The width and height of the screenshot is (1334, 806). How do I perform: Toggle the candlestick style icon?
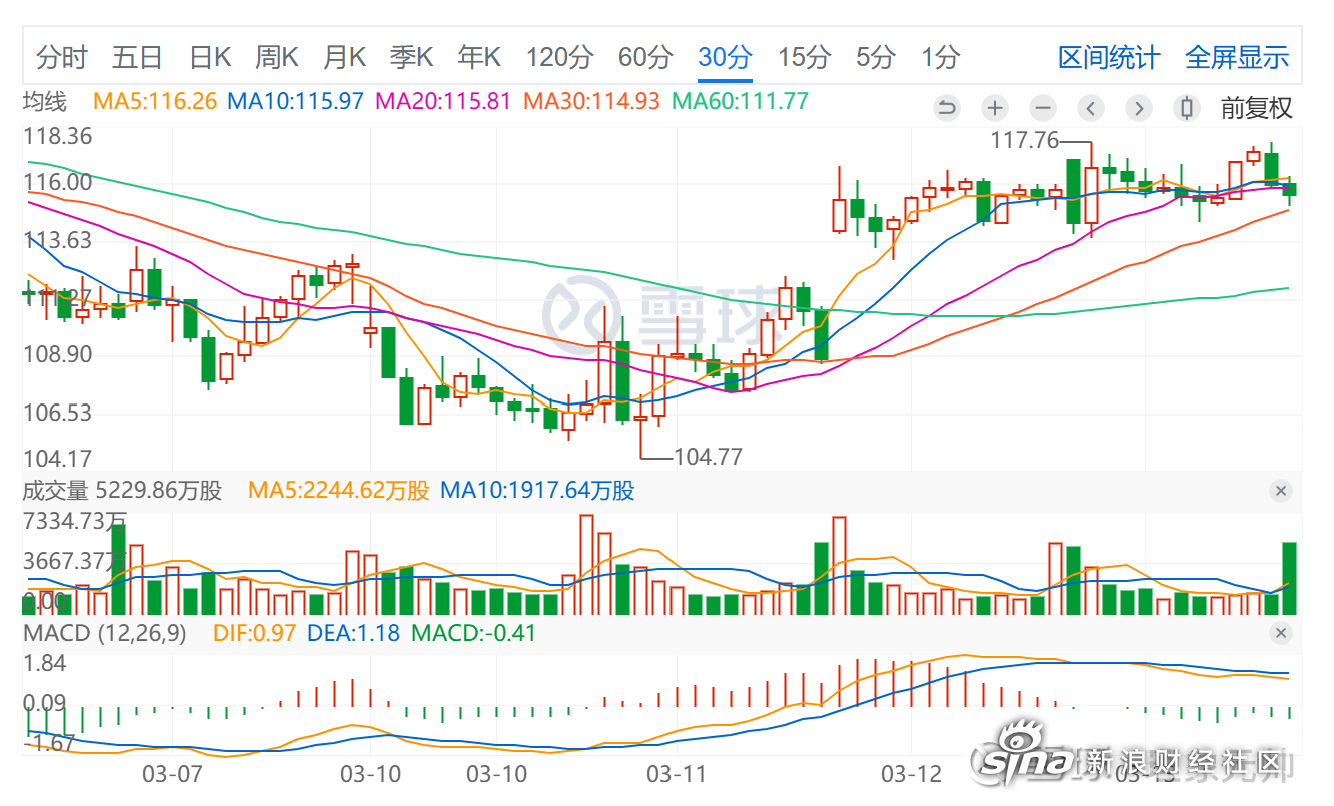pos(1187,108)
